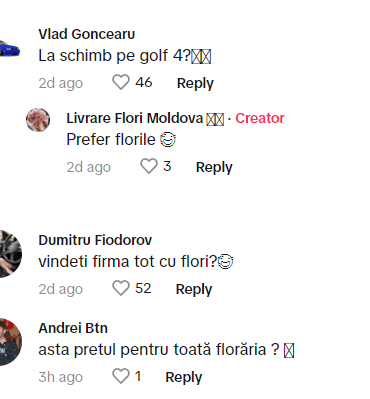Open Andrei Btn's profile photo
Viewport: 370px width, 399px height.
tap(10, 342)
